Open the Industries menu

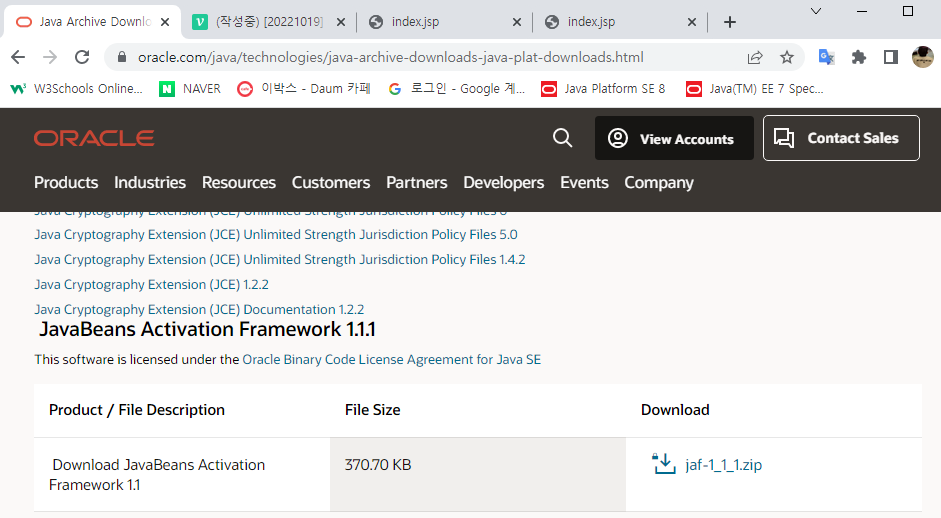[x=150, y=182]
